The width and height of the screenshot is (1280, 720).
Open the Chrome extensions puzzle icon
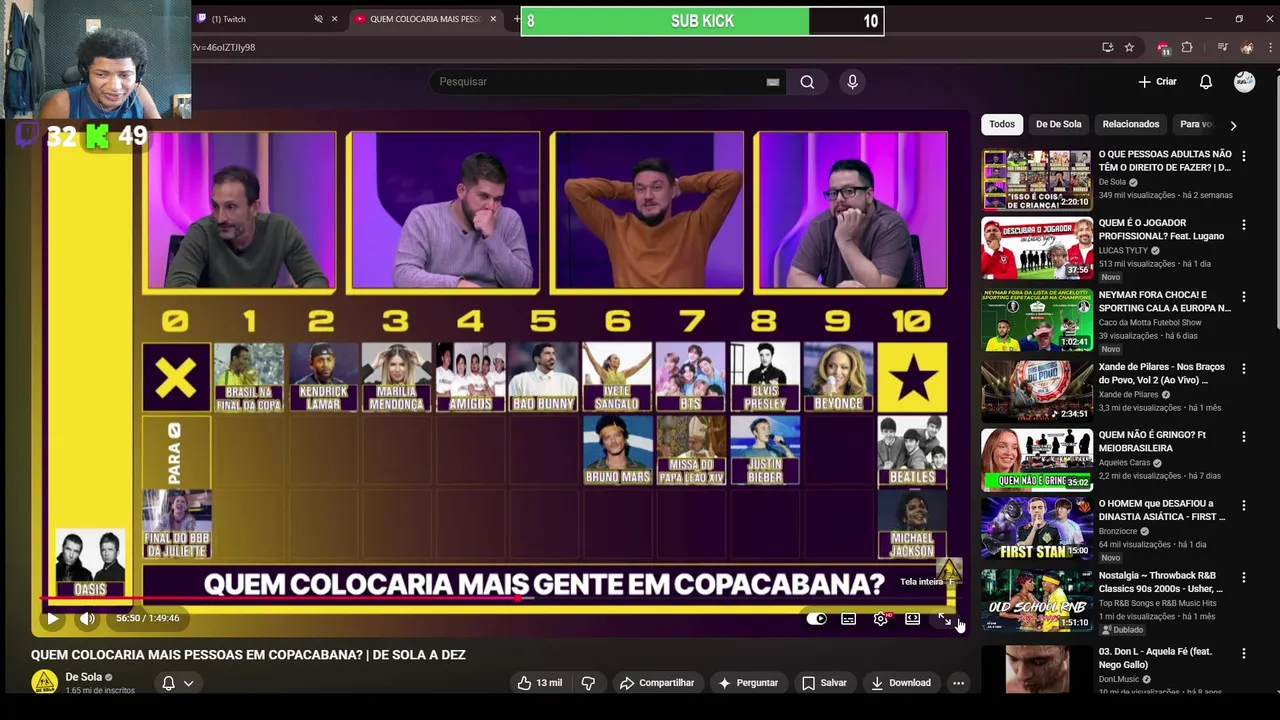coord(1187,47)
